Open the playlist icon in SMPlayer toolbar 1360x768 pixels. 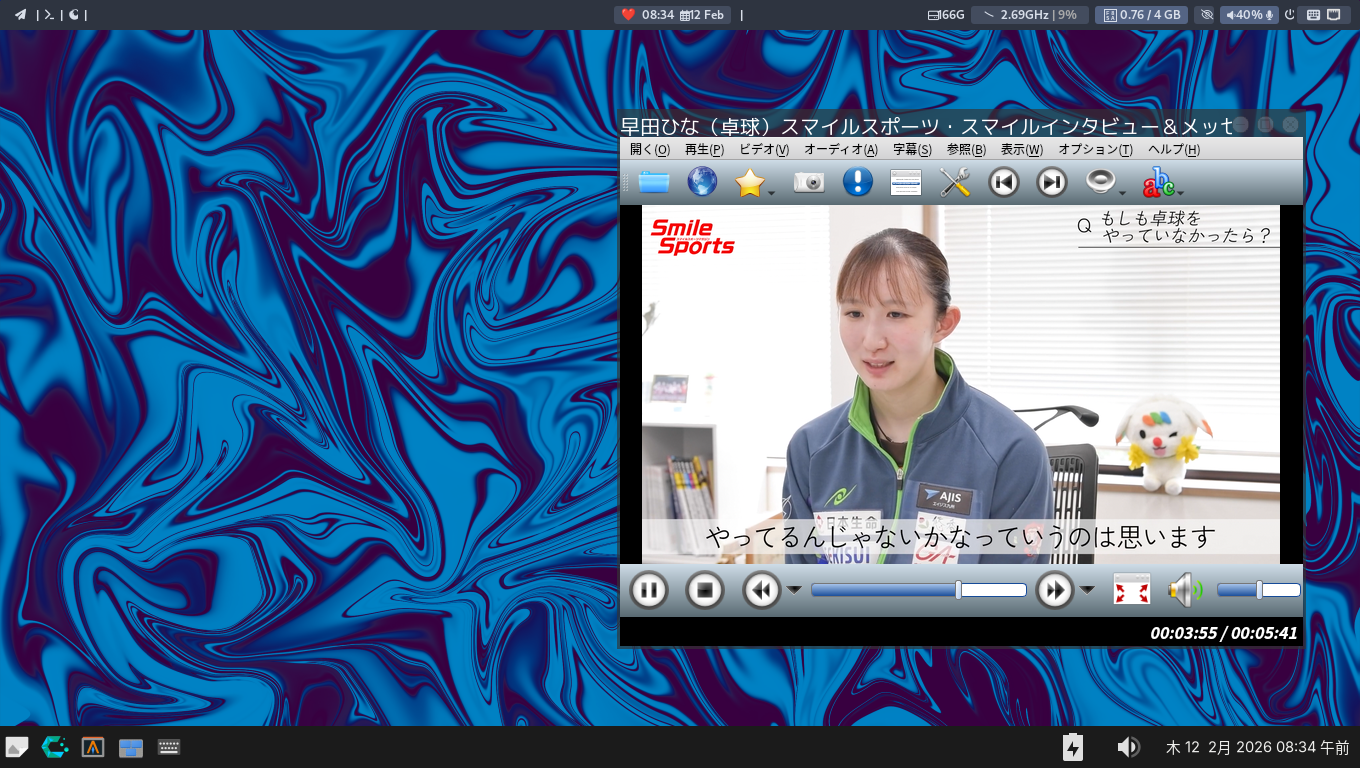[x=906, y=182]
